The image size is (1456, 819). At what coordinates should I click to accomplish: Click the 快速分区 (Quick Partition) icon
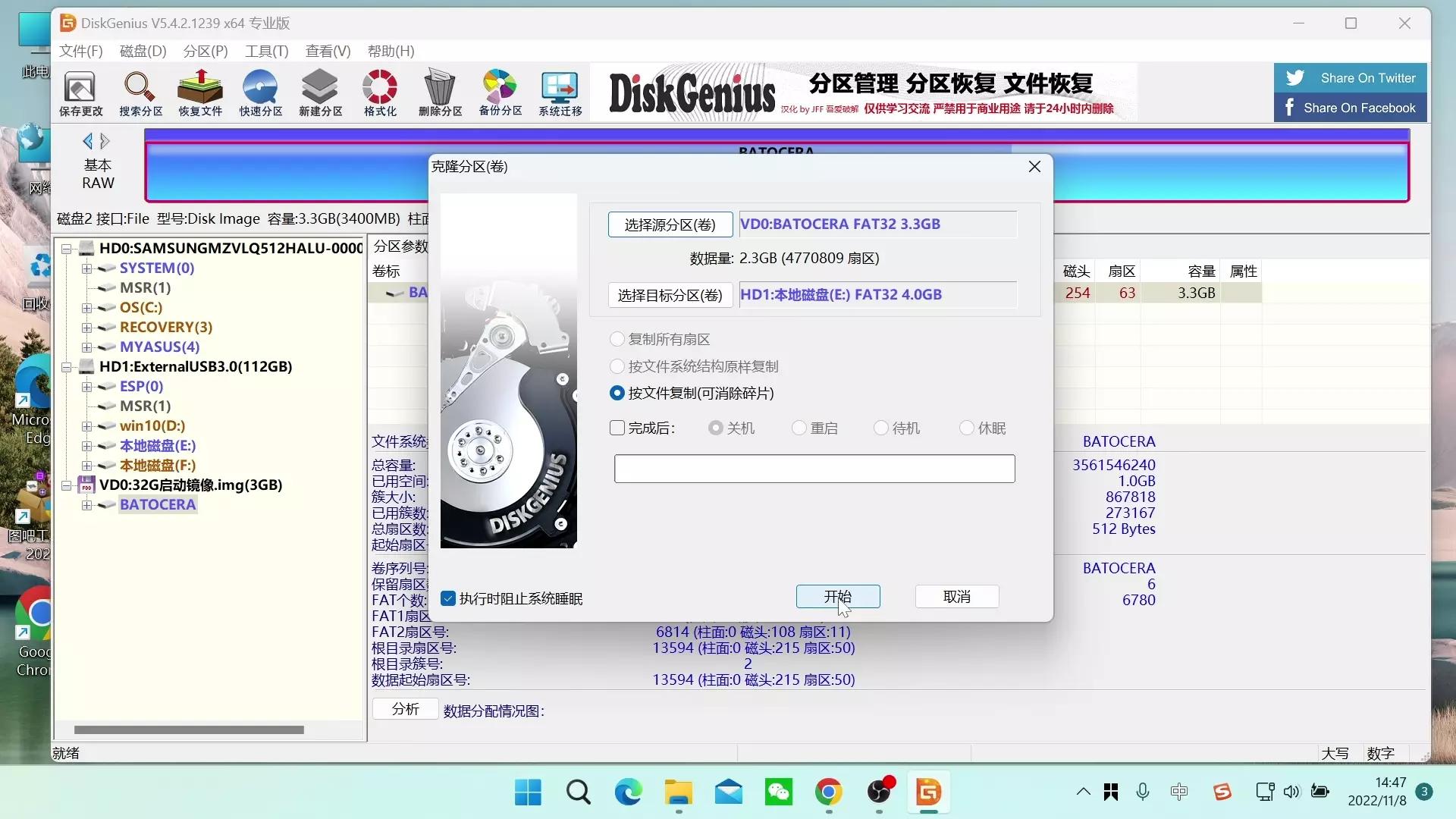pos(260,91)
